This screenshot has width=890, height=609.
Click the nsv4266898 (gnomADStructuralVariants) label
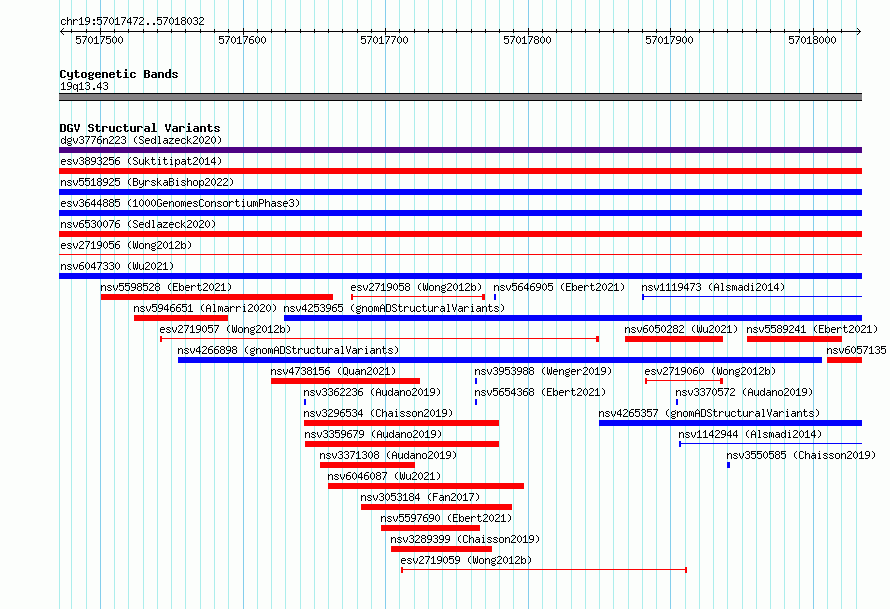288,350
